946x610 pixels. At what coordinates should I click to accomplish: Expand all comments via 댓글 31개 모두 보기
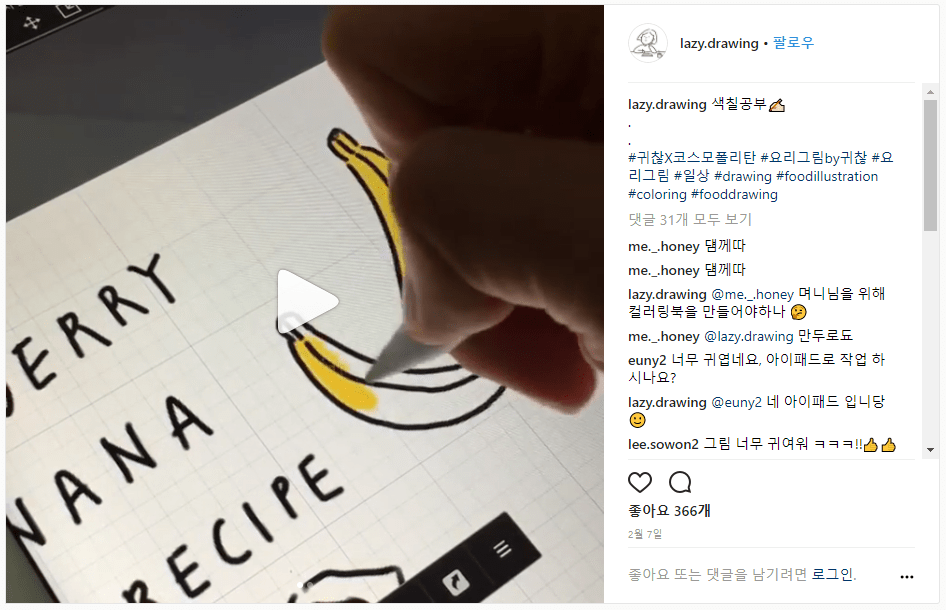pos(690,220)
